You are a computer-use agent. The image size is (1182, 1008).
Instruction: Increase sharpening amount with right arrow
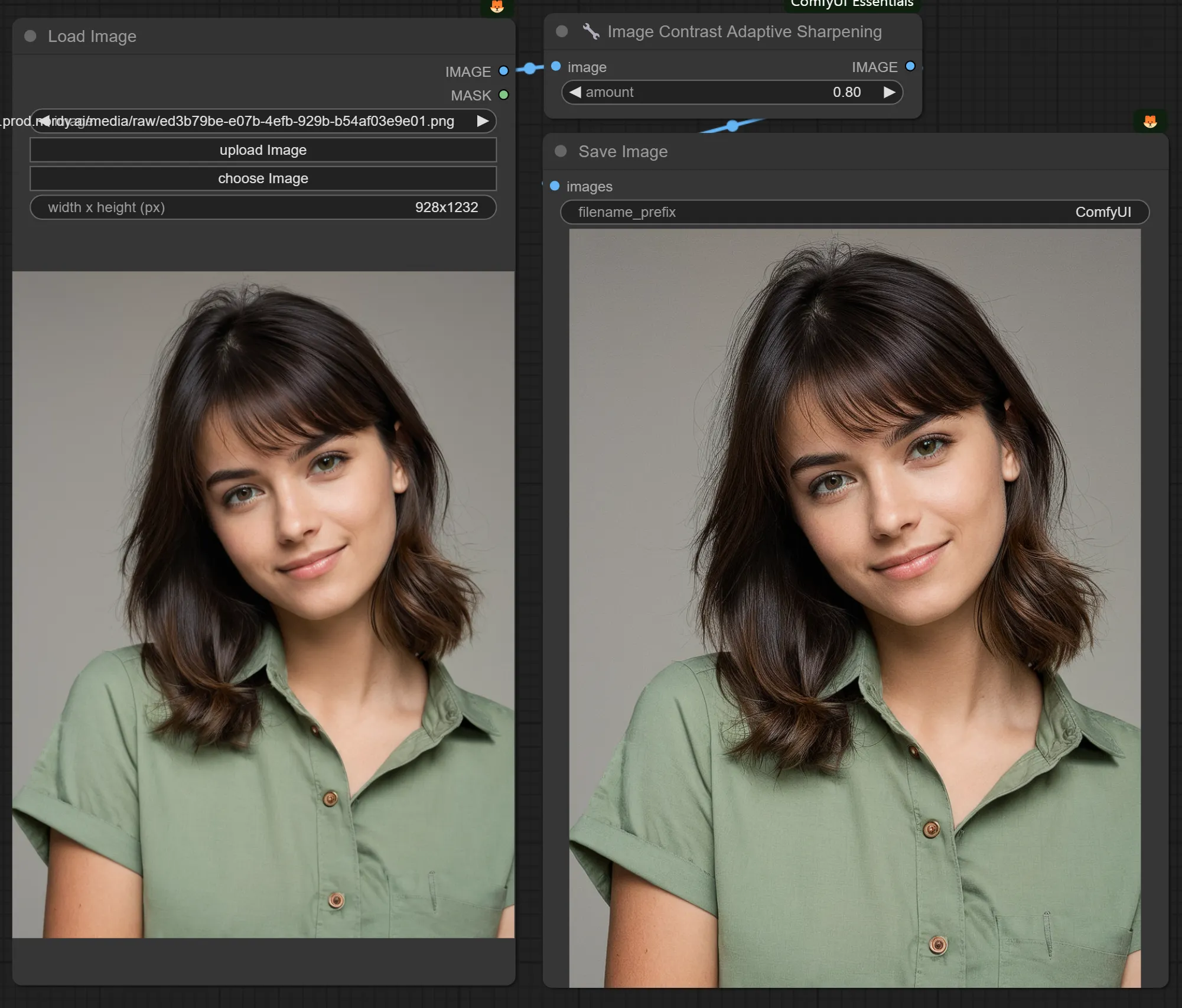(889, 92)
